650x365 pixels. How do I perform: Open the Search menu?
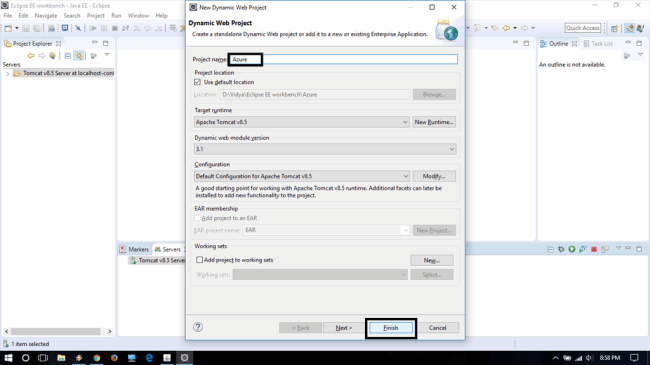[x=72, y=16]
